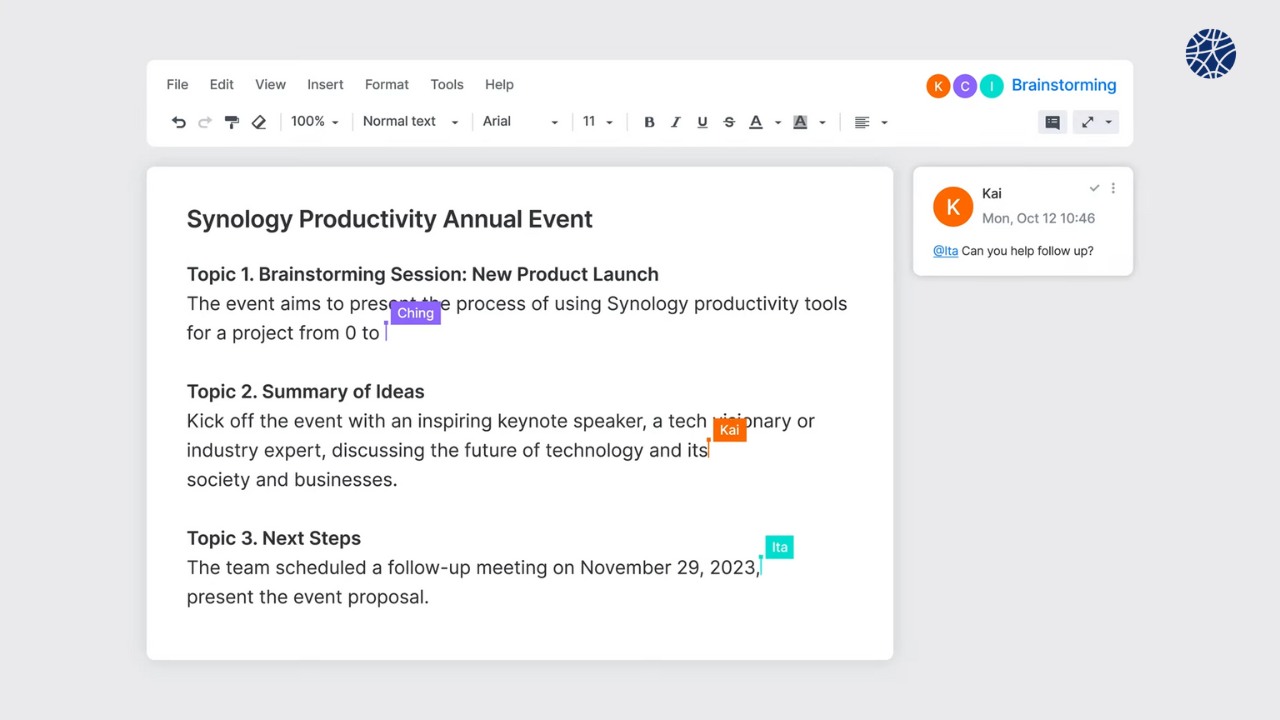
Task: Click the Topic 1 Brainstorming Session heading
Action: [422, 274]
